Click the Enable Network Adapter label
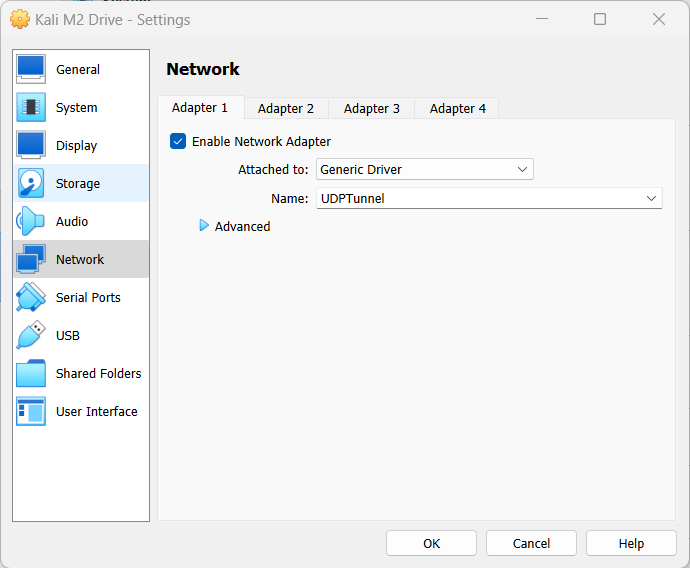Viewport: 690px width, 568px height. tap(261, 142)
